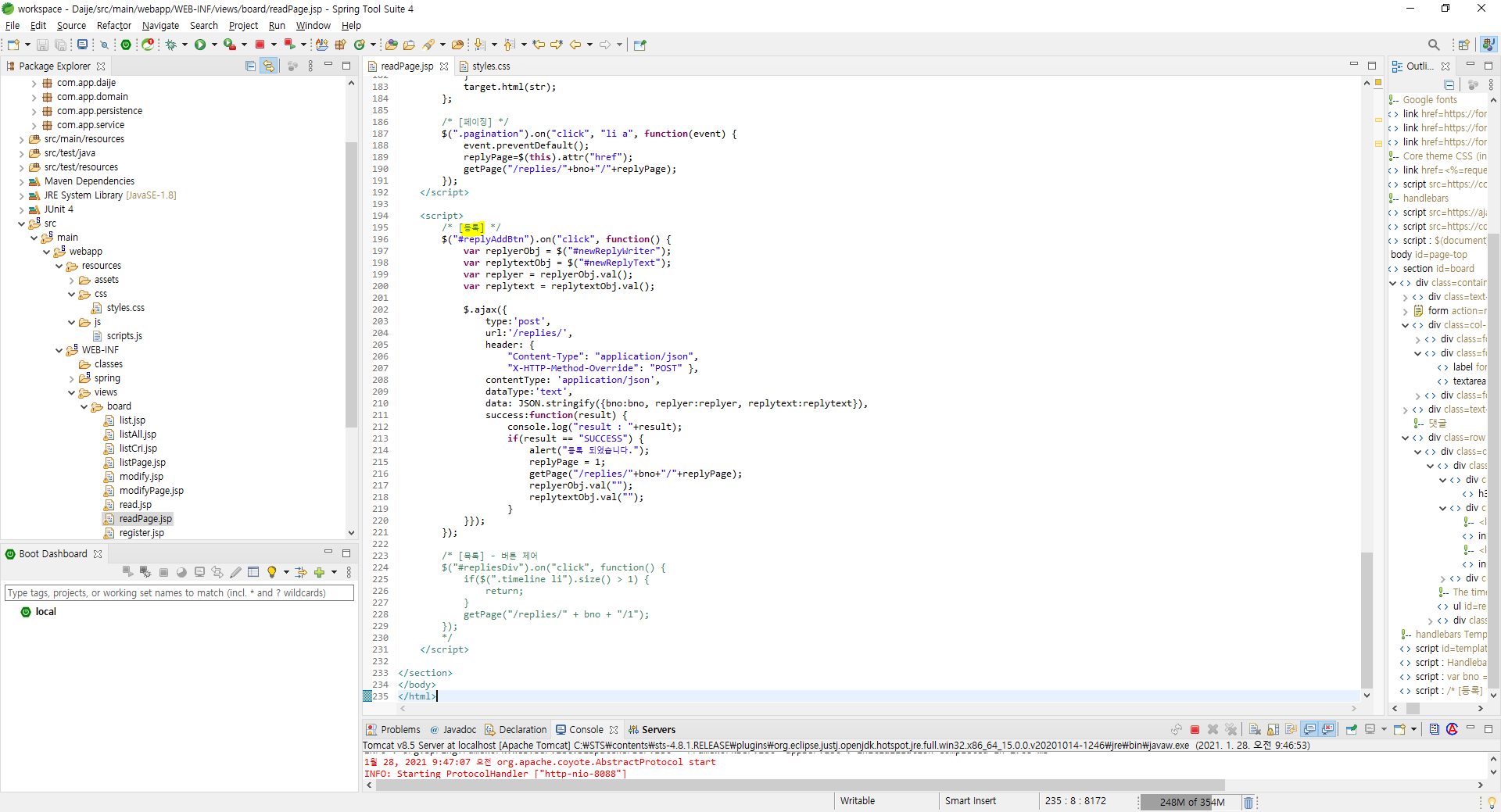
Task: Click the Next Annotation arrow icon
Action: tap(479, 45)
